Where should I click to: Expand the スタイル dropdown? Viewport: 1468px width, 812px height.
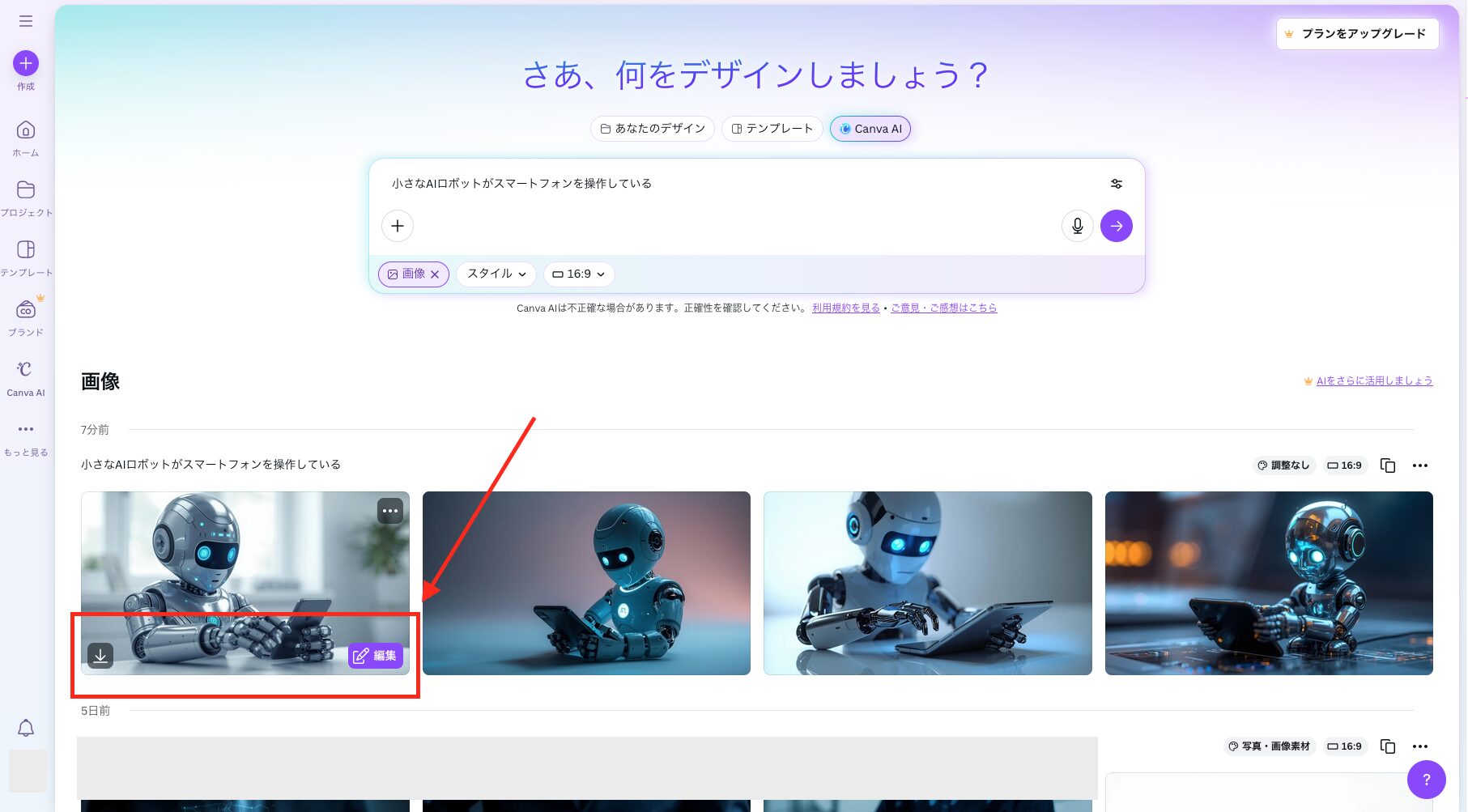(x=495, y=274)
